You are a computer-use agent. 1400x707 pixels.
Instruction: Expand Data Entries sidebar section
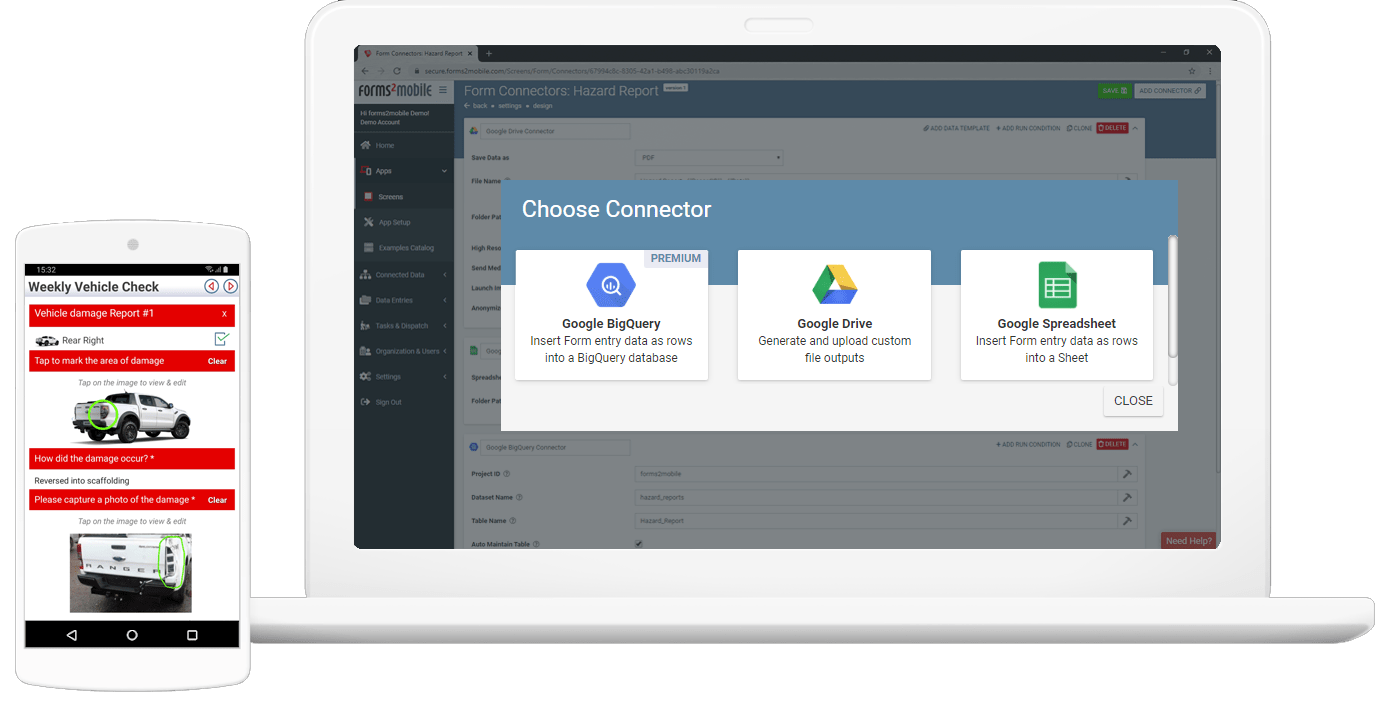[404, 300]
